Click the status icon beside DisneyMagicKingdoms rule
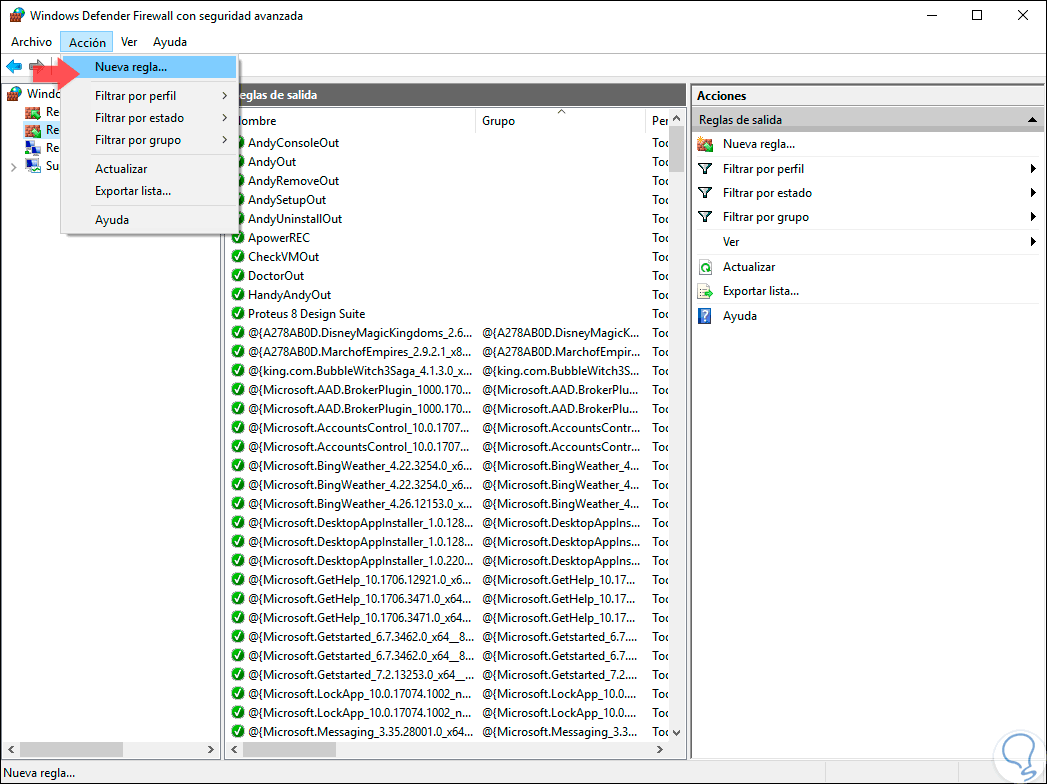The image size is (1047, 784). tap(238, 333)
